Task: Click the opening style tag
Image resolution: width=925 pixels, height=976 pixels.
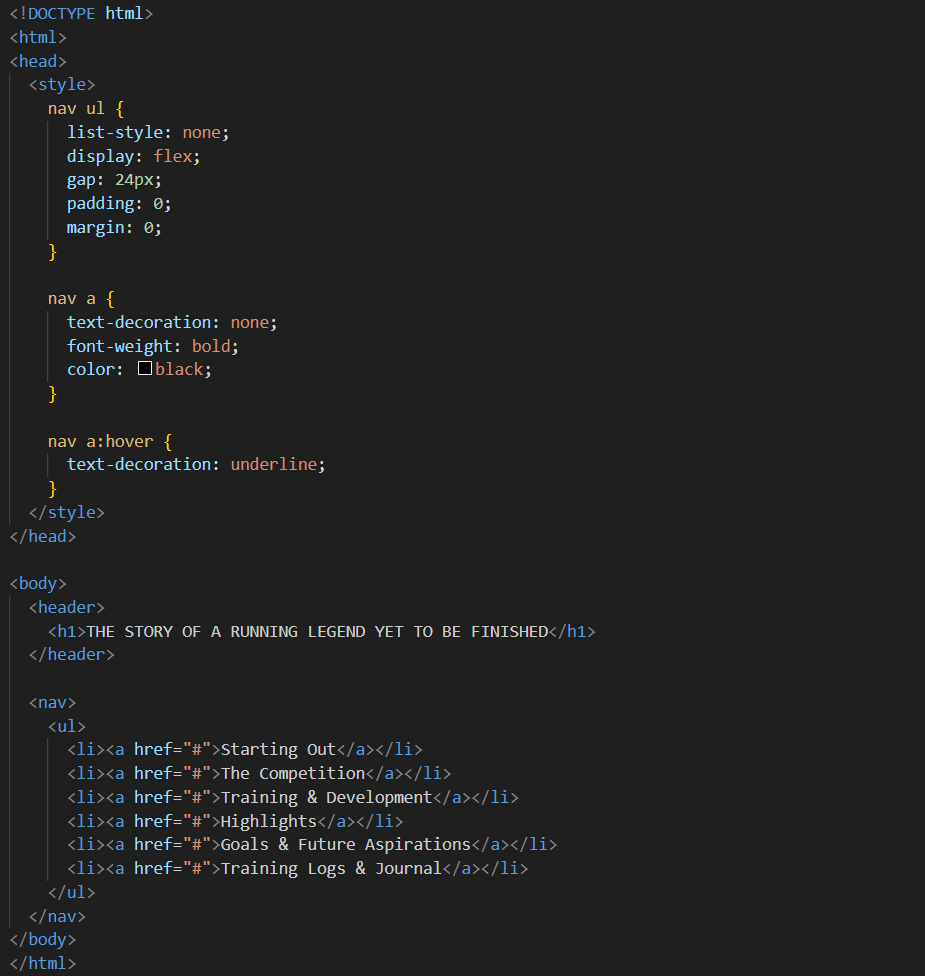Action: click(x=62, y=85)
